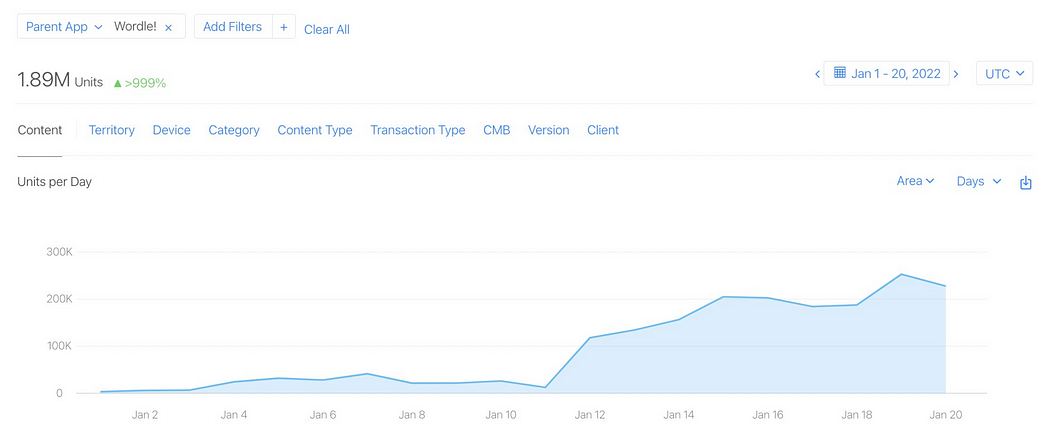Viewport: 1050px width, 441px height.
Task: Click the Add Filters button
Action: 232,27
